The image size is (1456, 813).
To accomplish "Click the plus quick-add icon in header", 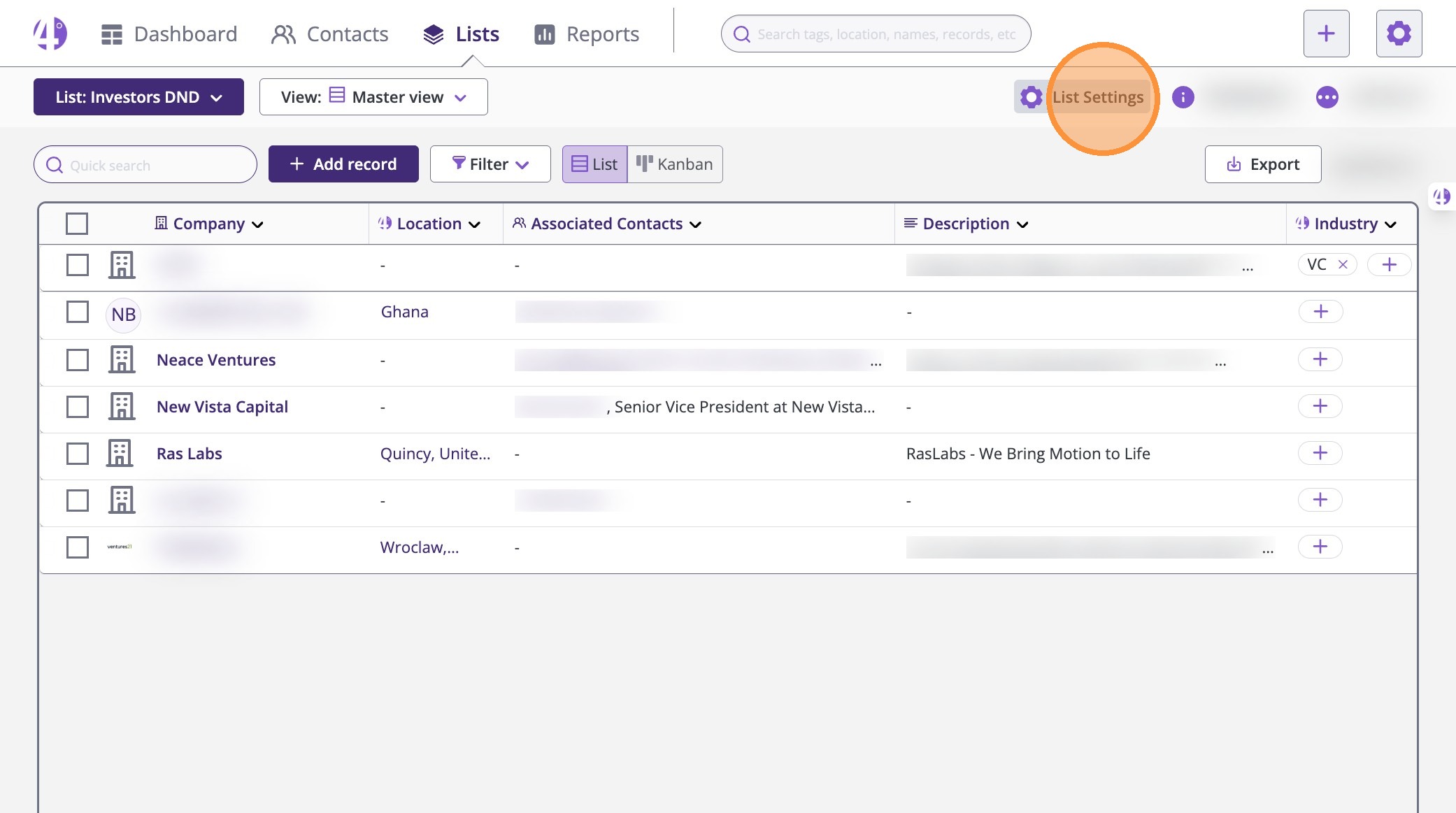I will (x=1326, y=34).
